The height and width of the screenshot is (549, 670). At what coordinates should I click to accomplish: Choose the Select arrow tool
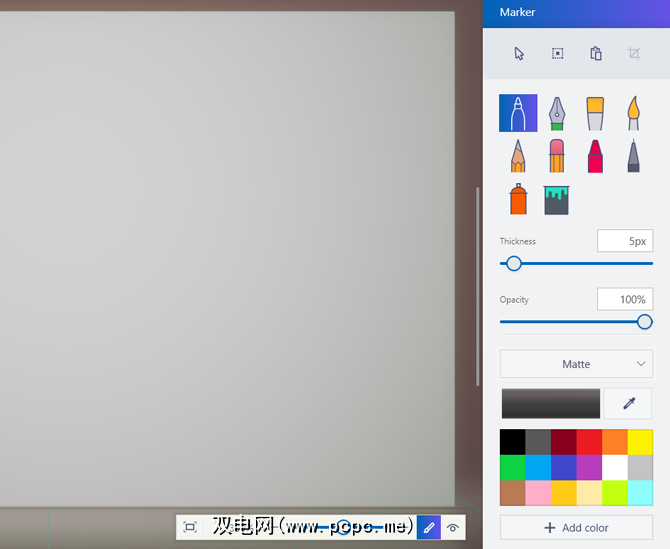coord(519,54)
